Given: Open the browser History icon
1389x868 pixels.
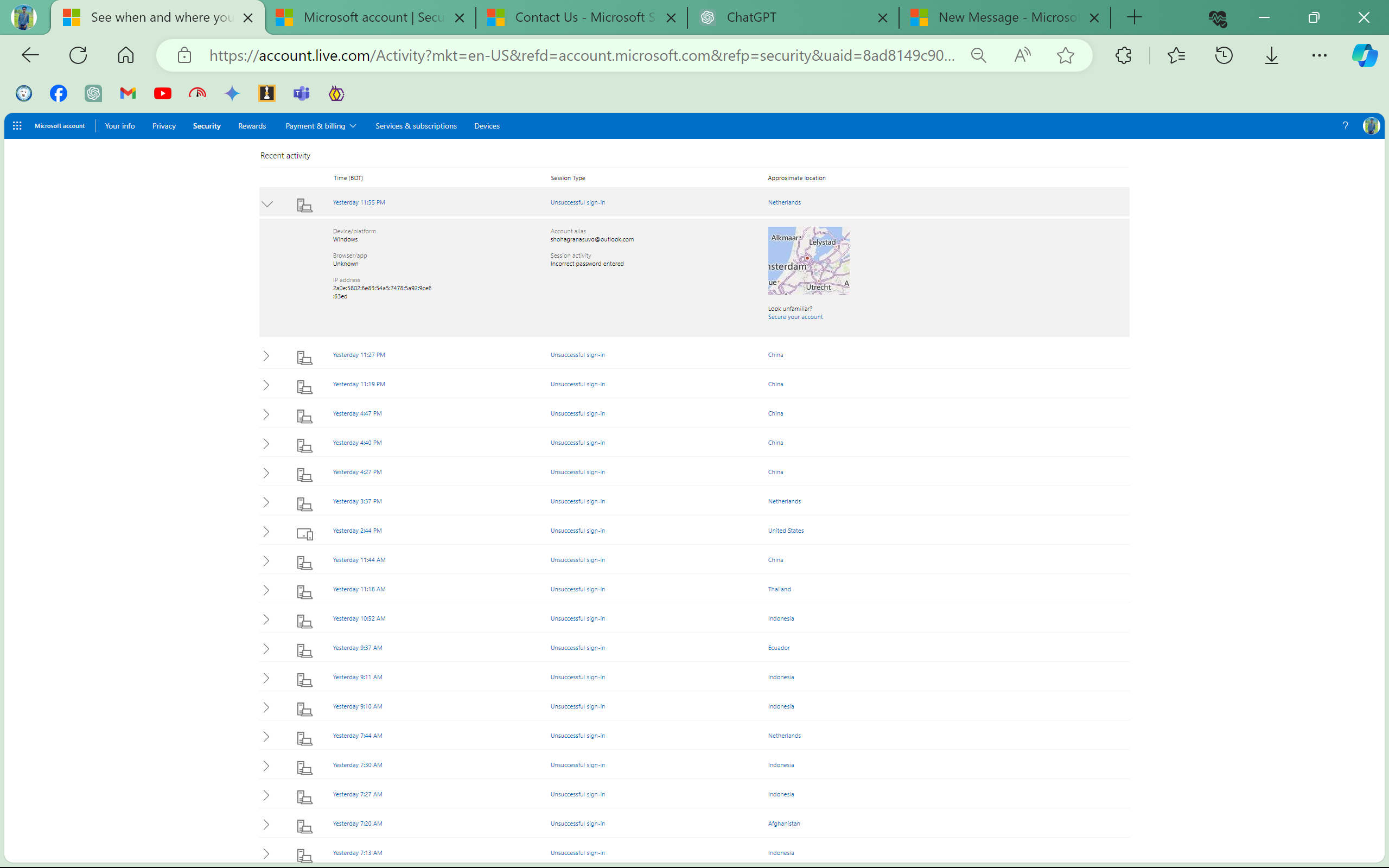Looking at the screenshot, I should [x=1224, y=55].
